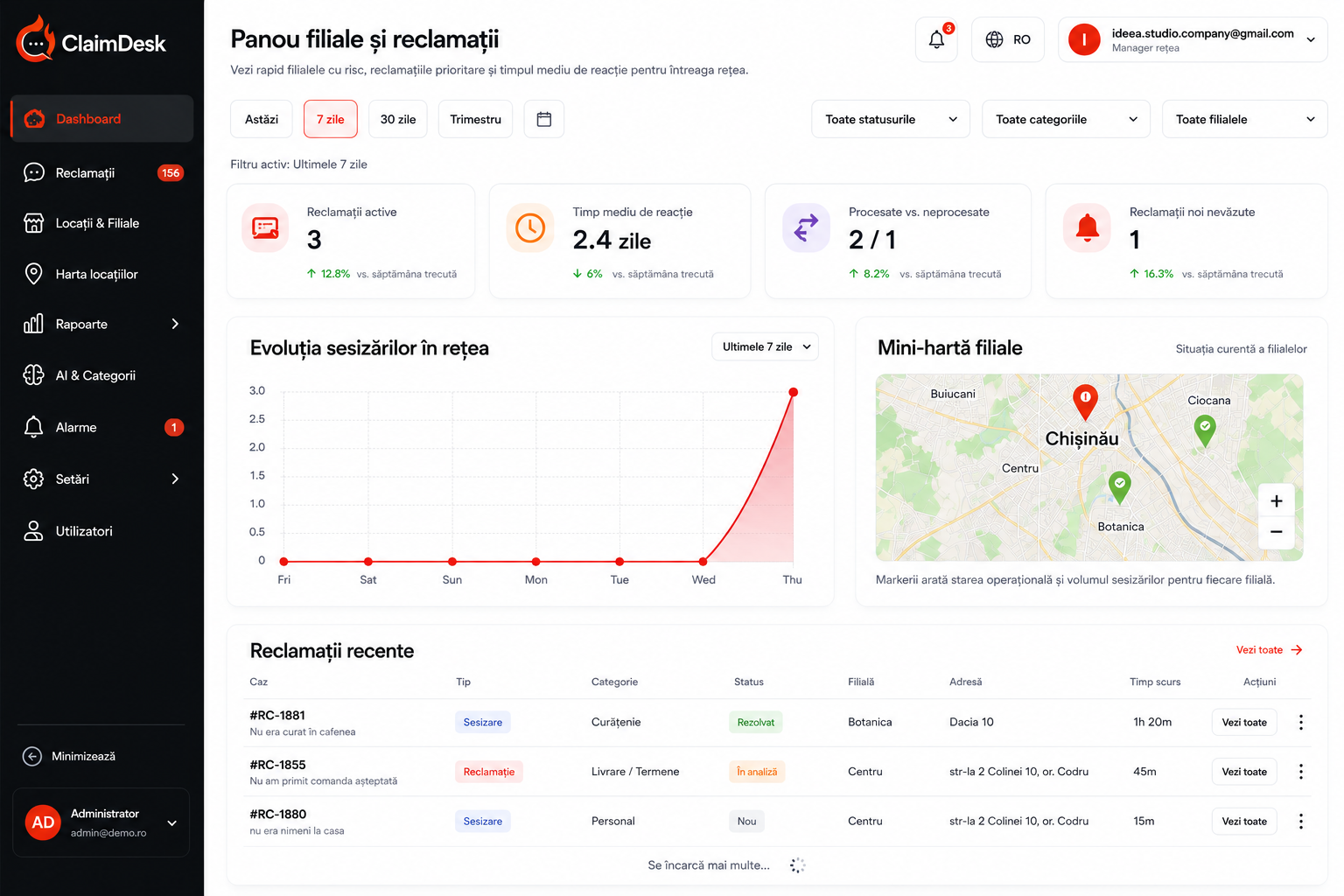Image resolution: width=1344 pixels, height=896 pixels.
Task: Open Toate statusurile dropdown
Action: point(891,119)
